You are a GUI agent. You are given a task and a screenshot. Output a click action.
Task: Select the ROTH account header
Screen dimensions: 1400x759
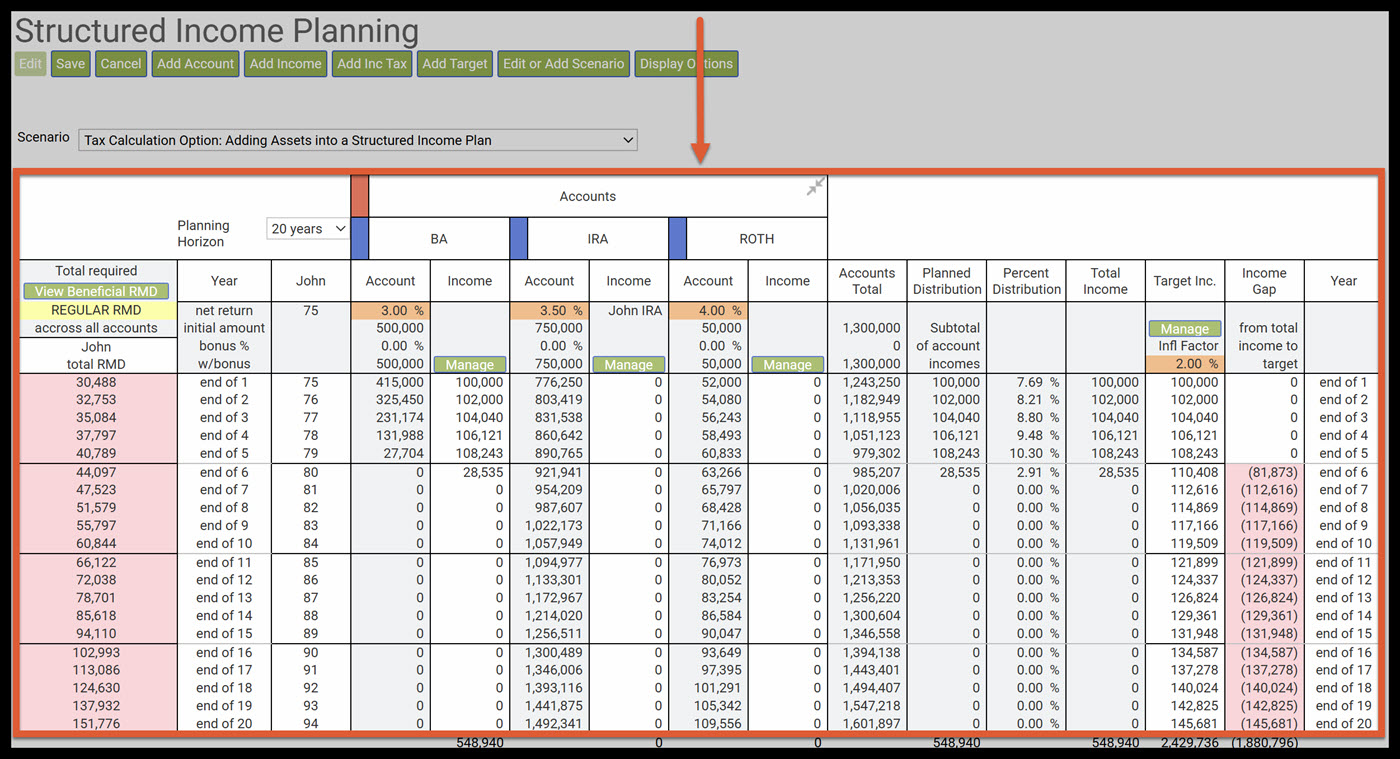(757, 239)
